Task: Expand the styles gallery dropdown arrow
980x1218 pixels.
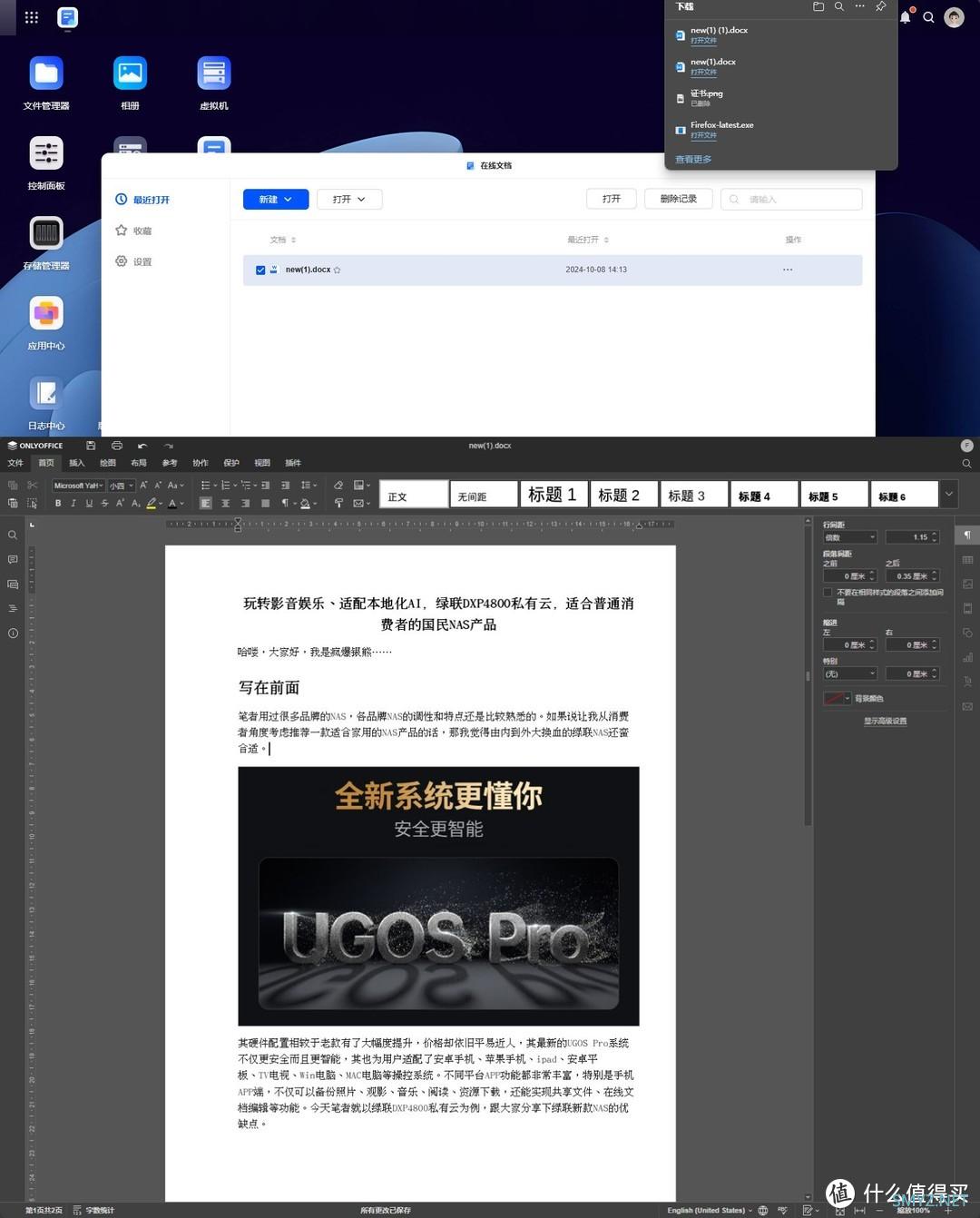Action: coord(949,494)
